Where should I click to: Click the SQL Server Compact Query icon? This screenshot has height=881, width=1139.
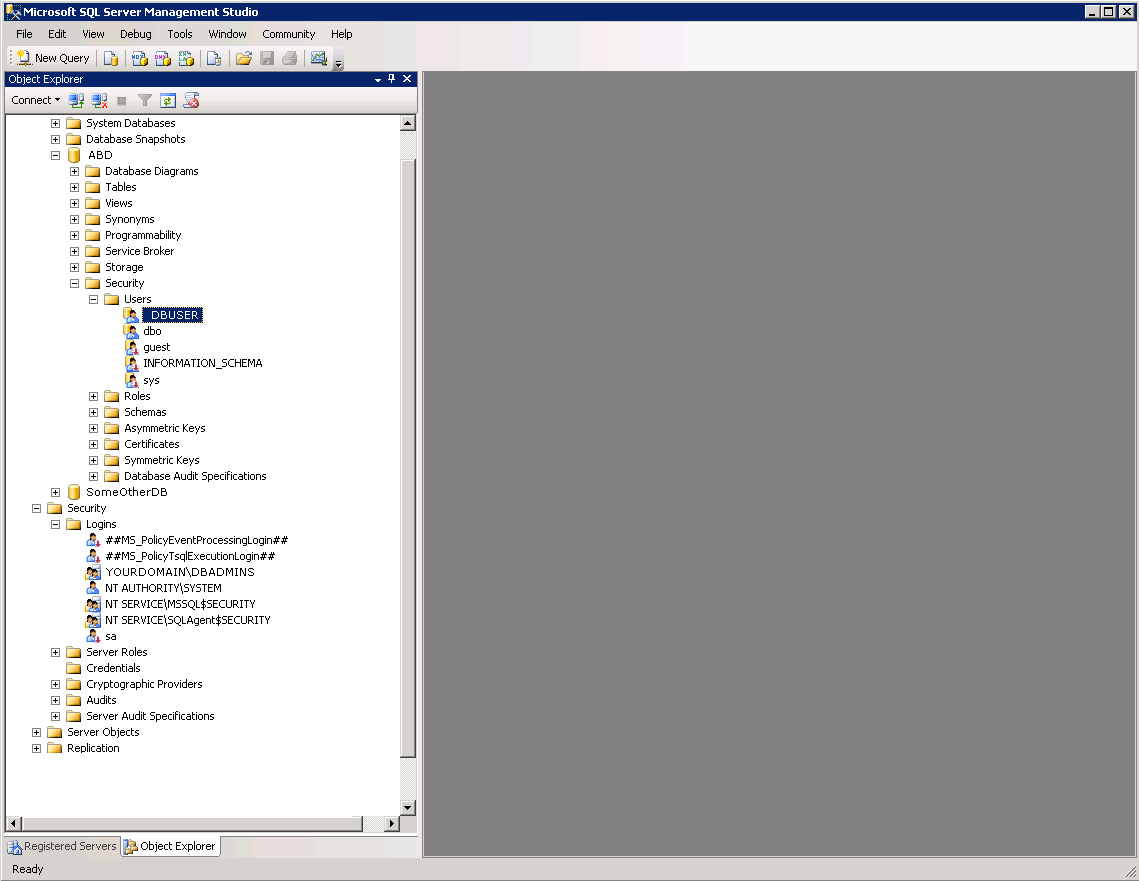[x=214, y=58]
